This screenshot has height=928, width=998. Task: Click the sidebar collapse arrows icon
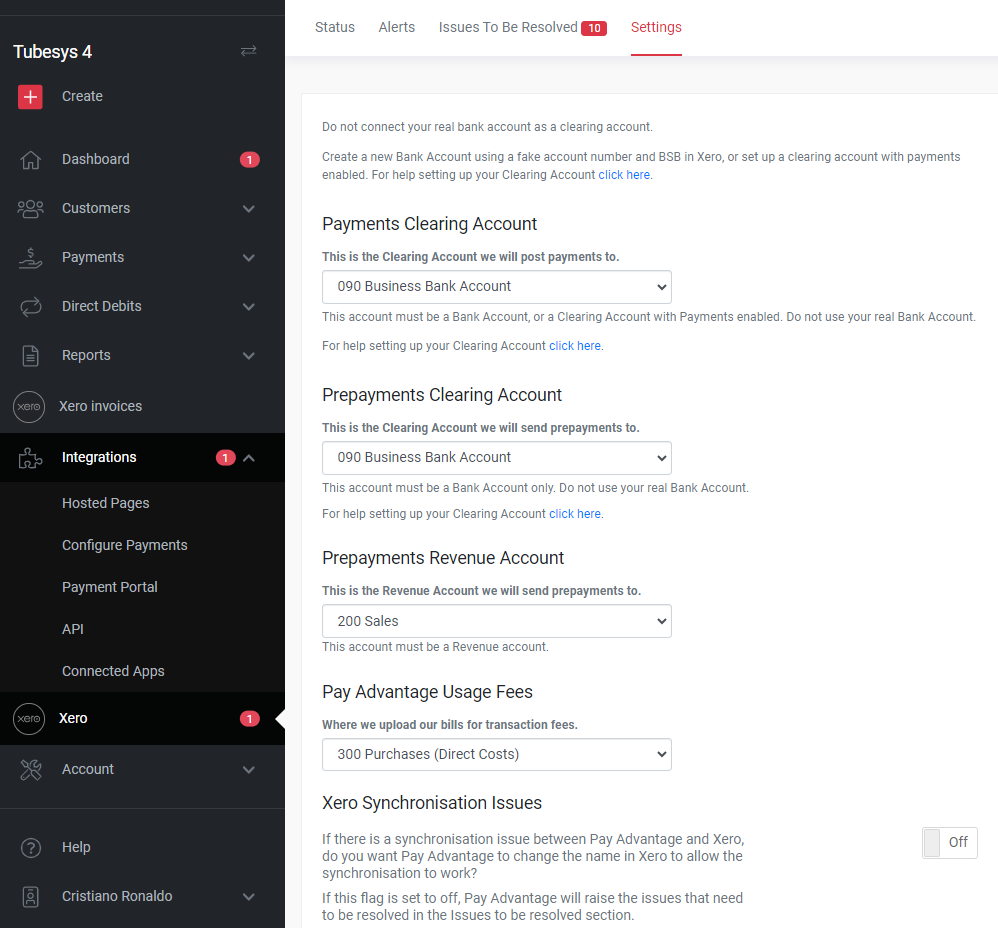pyautogui.click(x=248, y=51)
